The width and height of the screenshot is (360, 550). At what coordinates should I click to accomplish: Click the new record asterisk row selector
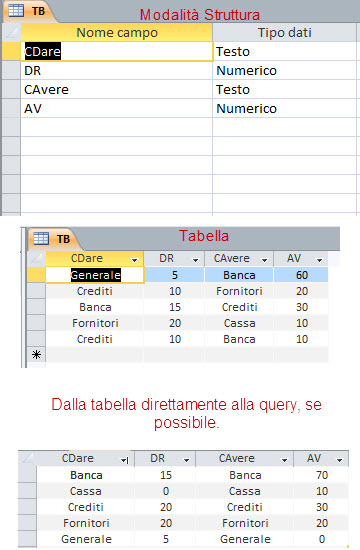point(36,355)
